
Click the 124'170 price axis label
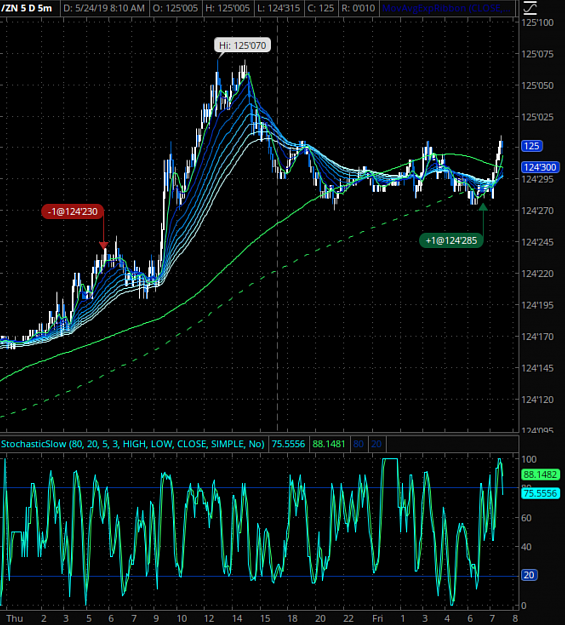[x=538, y=337]
